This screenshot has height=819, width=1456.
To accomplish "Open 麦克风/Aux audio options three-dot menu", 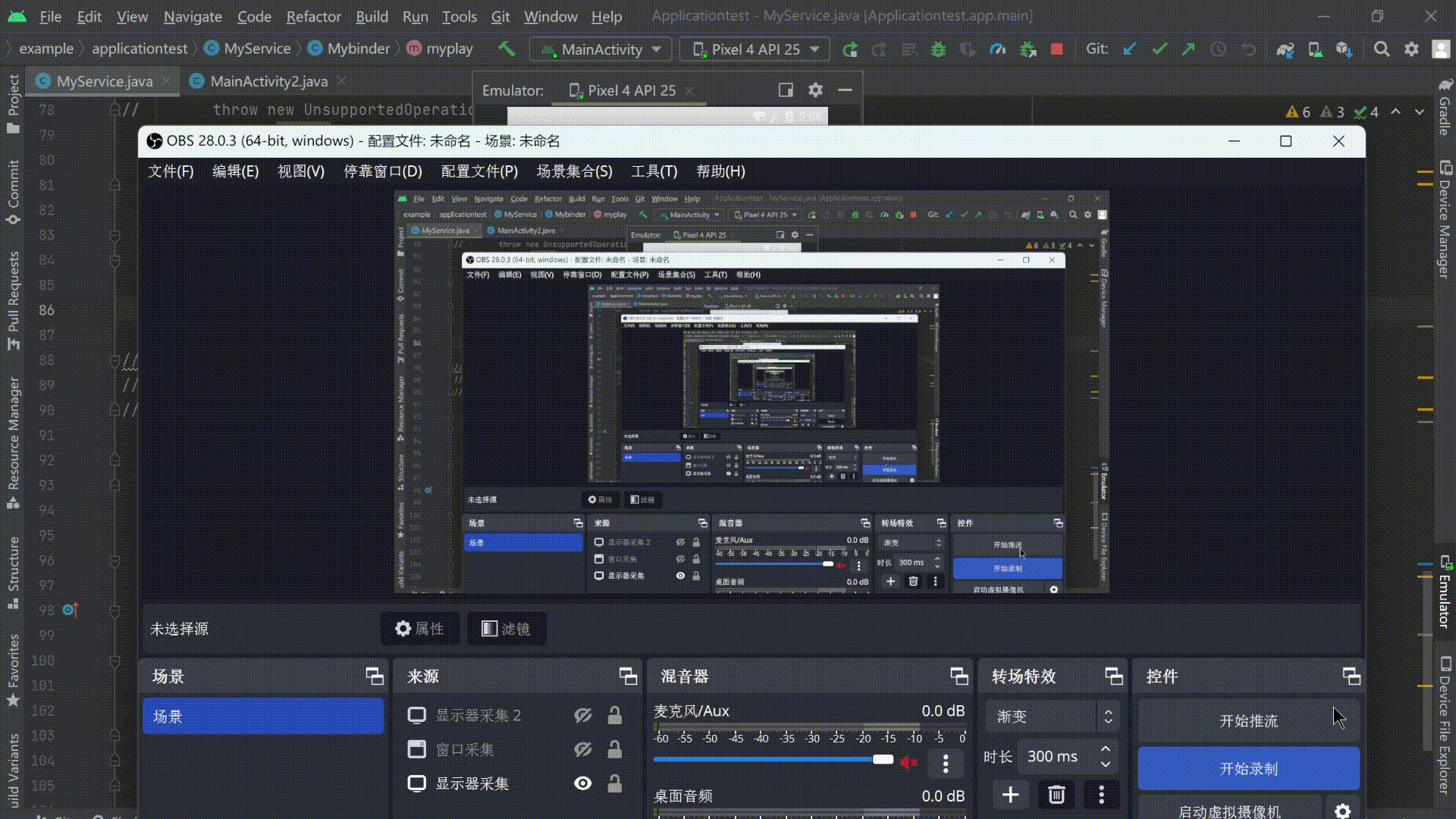I will pos(946,764).
